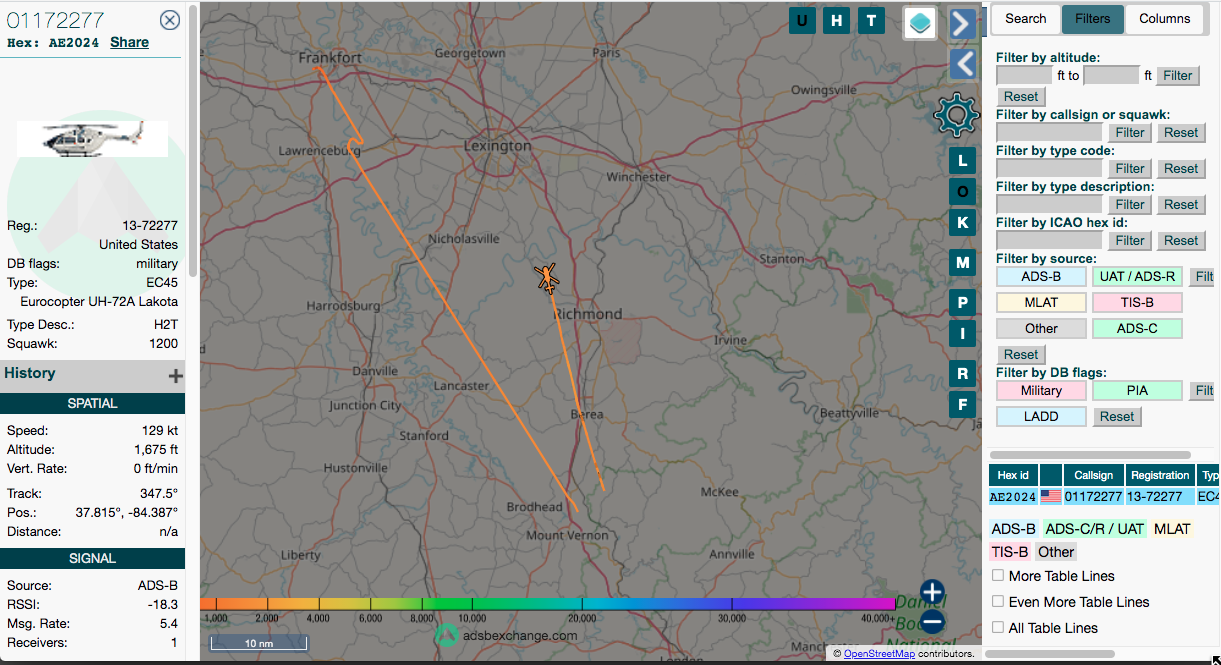
Task: Open the OpenStreetMap contributors link
Action: (879, 654)
